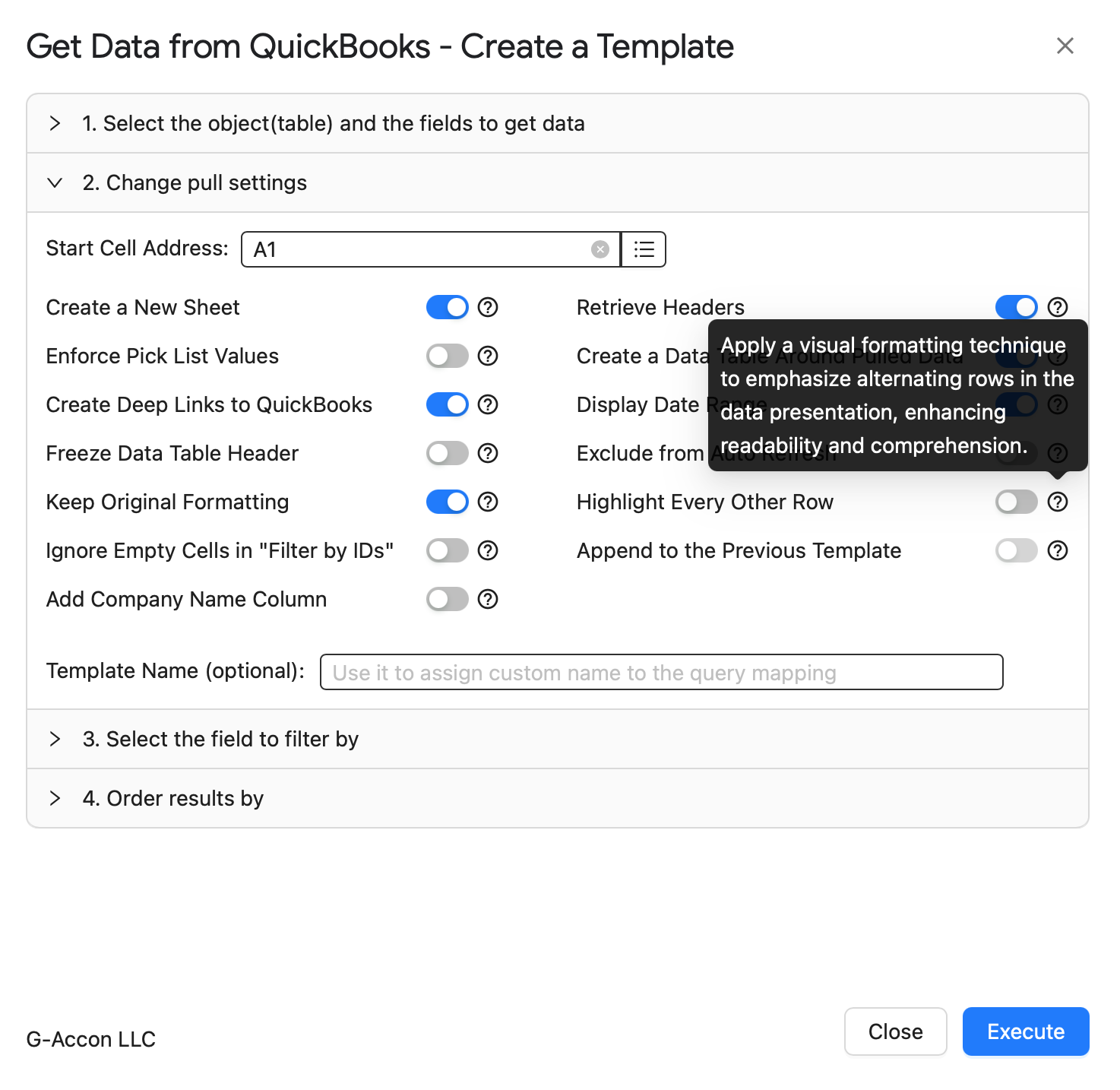This screenshot has width=1120, height=1090.
Task: Enable Highlight Every Other Row
Action: 1017,502
